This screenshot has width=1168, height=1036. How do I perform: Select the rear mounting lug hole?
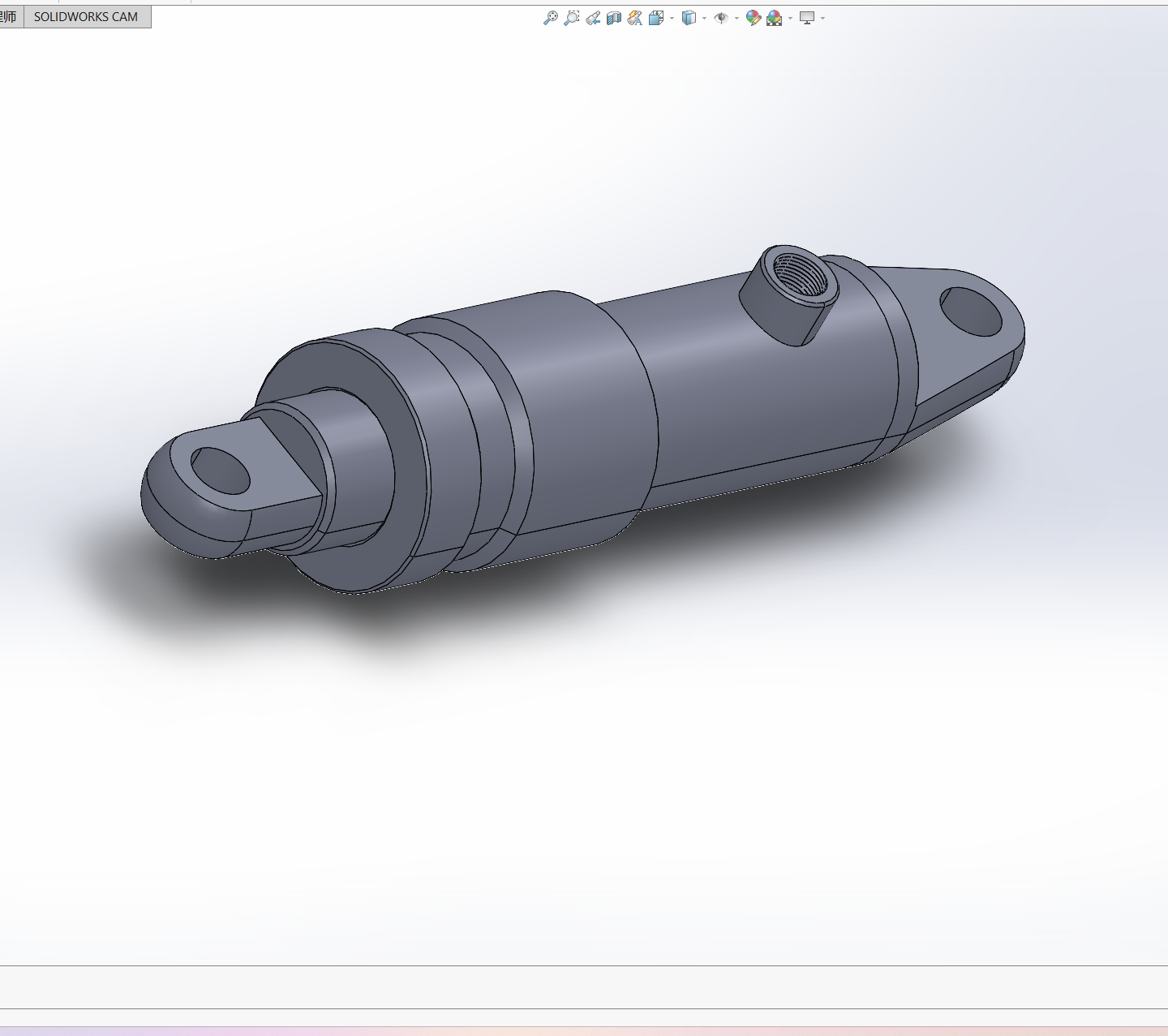click(971, 312)
